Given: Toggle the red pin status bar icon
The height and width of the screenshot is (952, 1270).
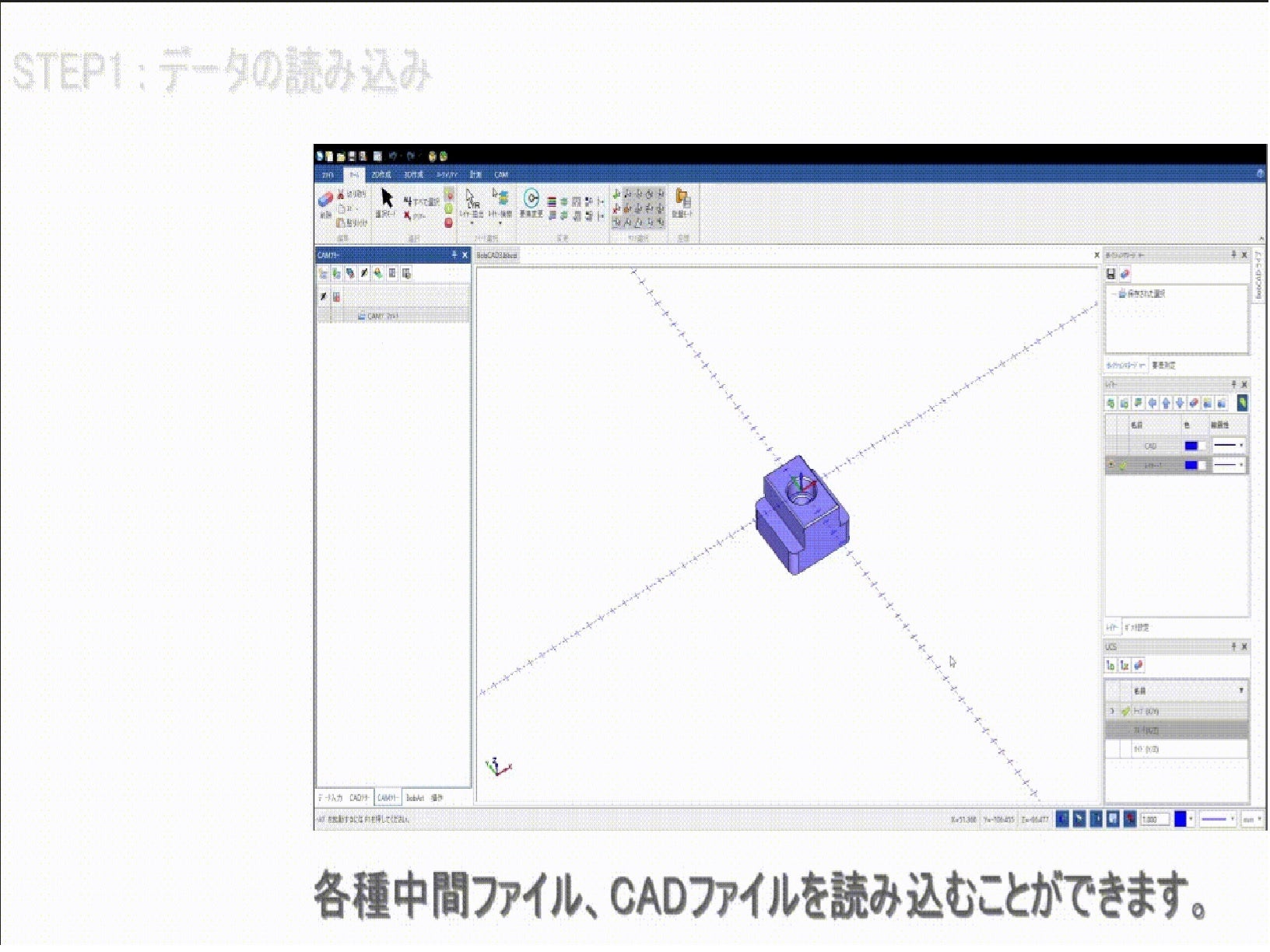Looking at the screenshot, I should click(1130, 819).
